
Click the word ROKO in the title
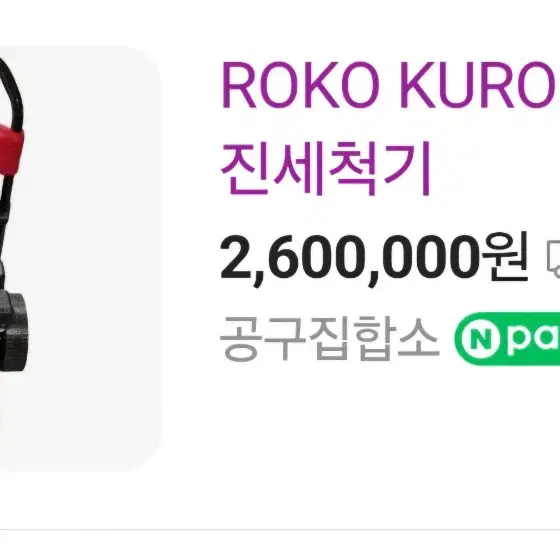pyautogui.click(x=301, y=85)
